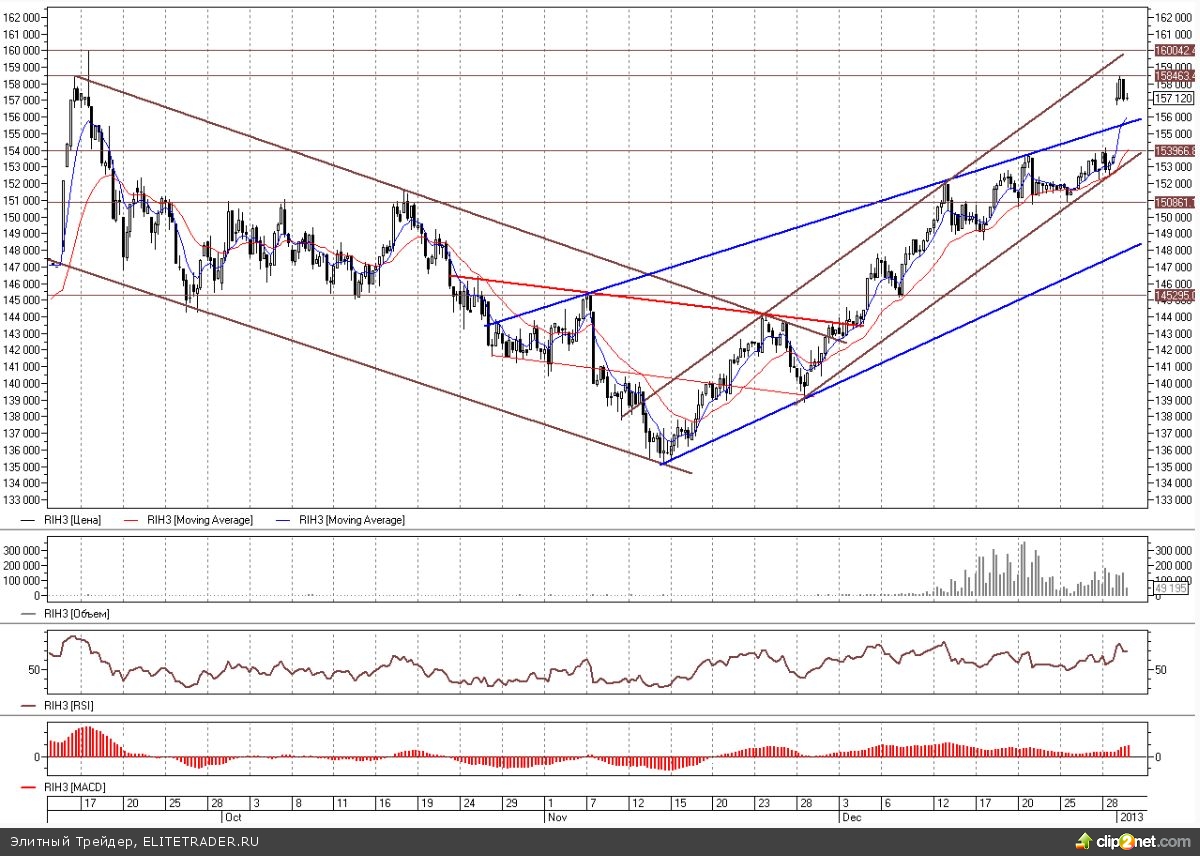Screen dimensions: 1200x856
Task: Click the 150861 horizontal level price tag
Action: click(1172, 202)
